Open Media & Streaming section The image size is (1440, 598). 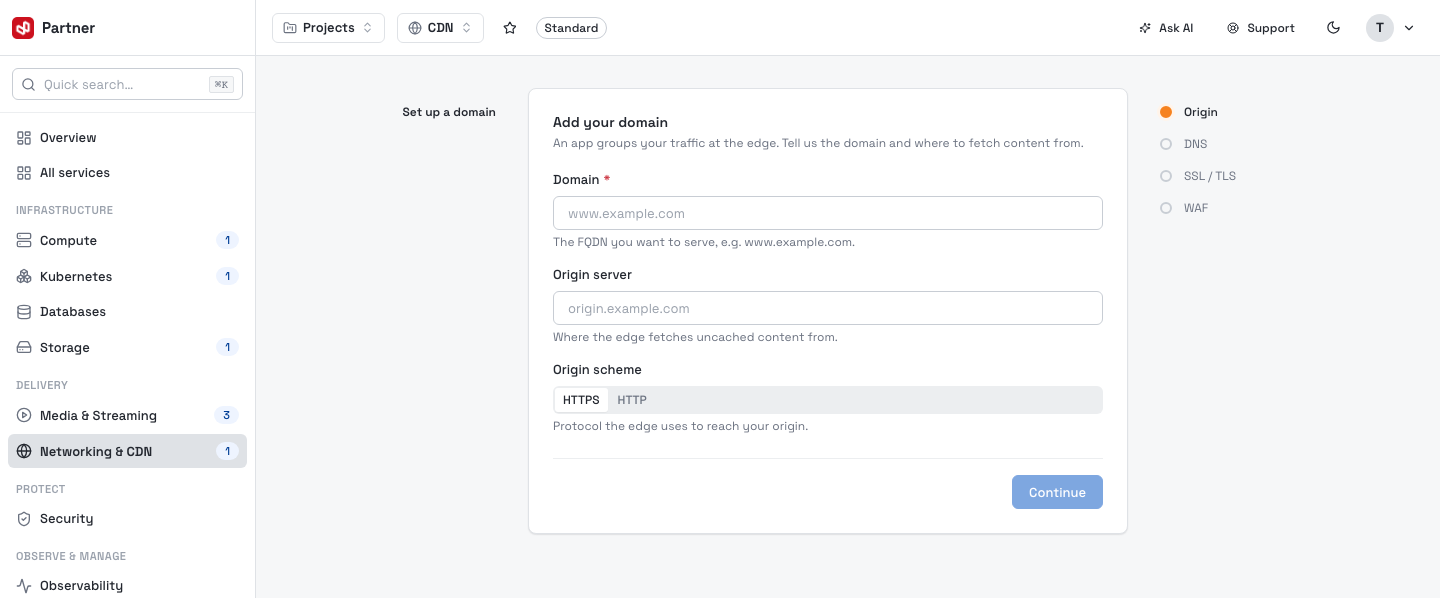click(127, 416)
